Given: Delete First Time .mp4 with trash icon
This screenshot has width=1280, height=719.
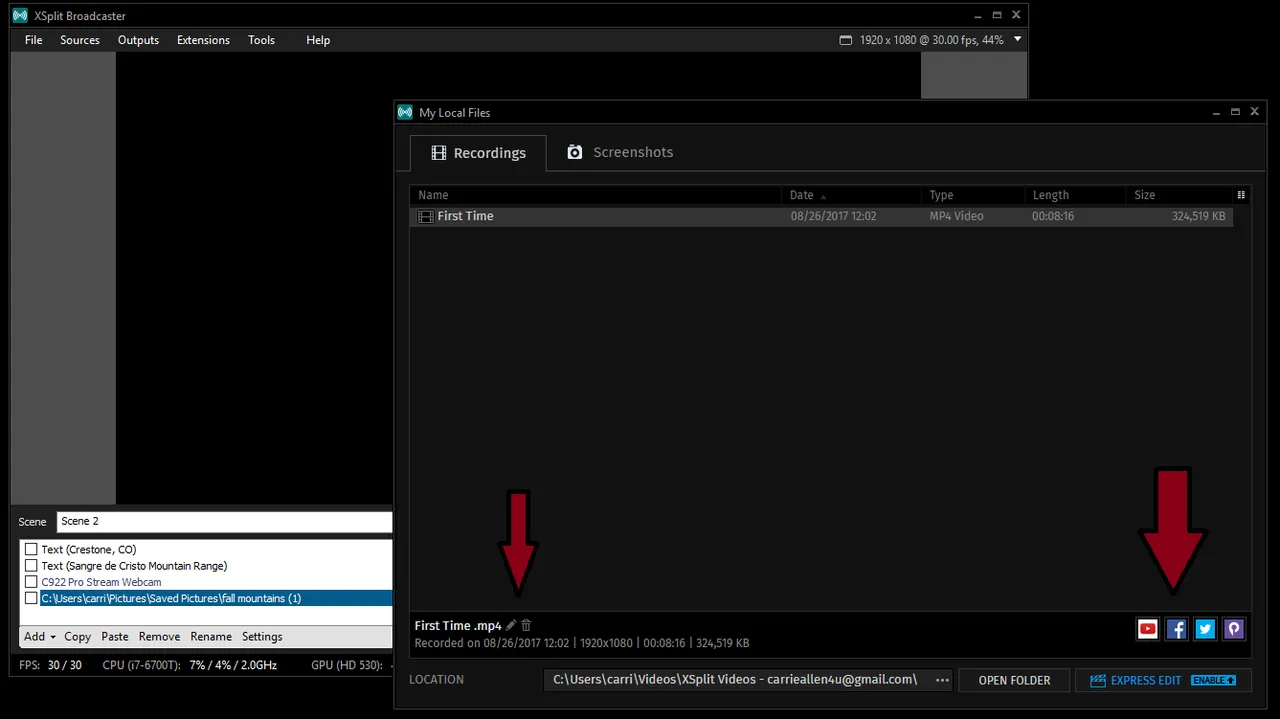Looking at the screenshot, I should click(527, 626).
